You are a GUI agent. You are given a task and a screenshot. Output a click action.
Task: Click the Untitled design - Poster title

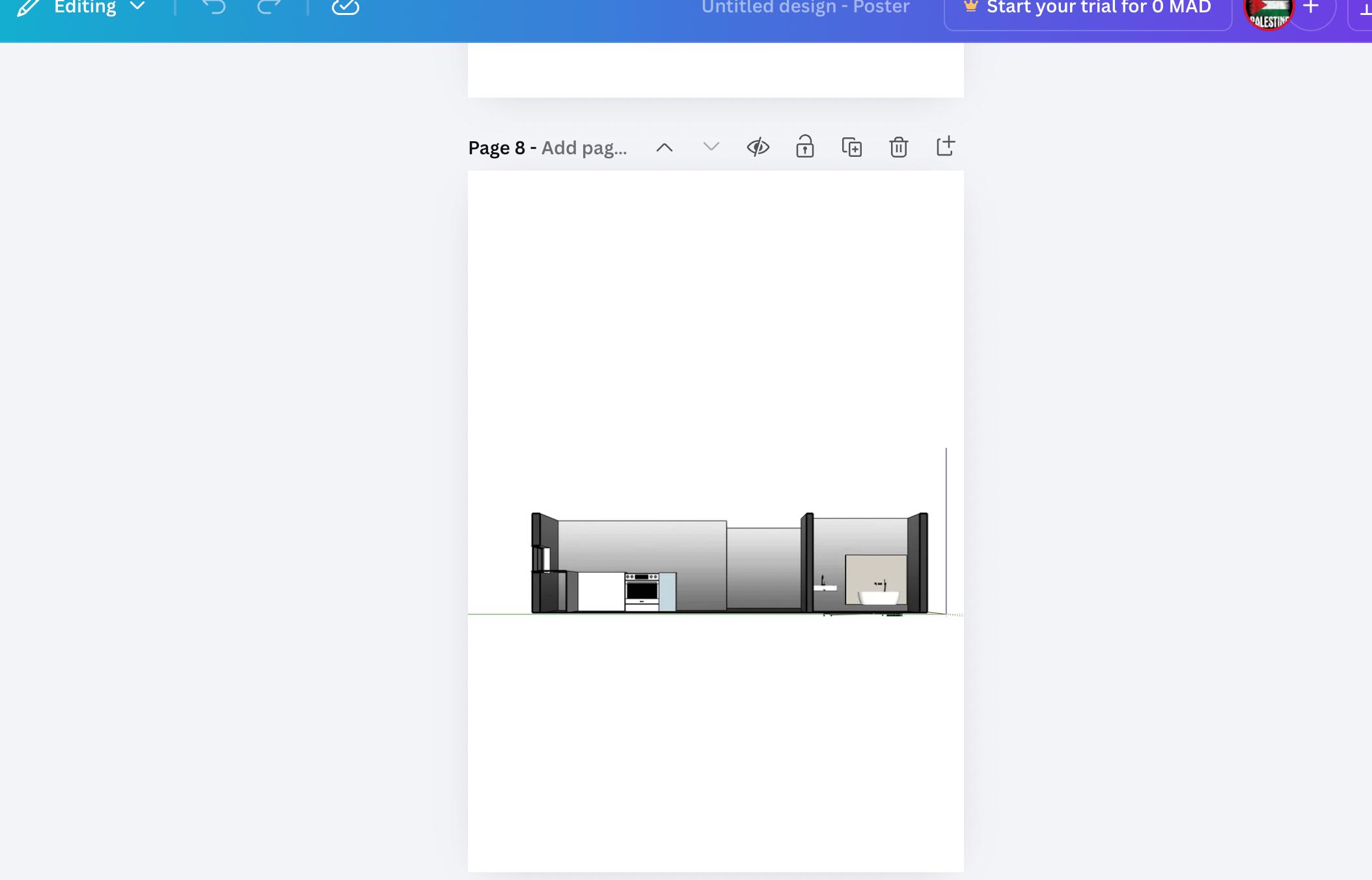pyautogui.click(x=805, y=8)
